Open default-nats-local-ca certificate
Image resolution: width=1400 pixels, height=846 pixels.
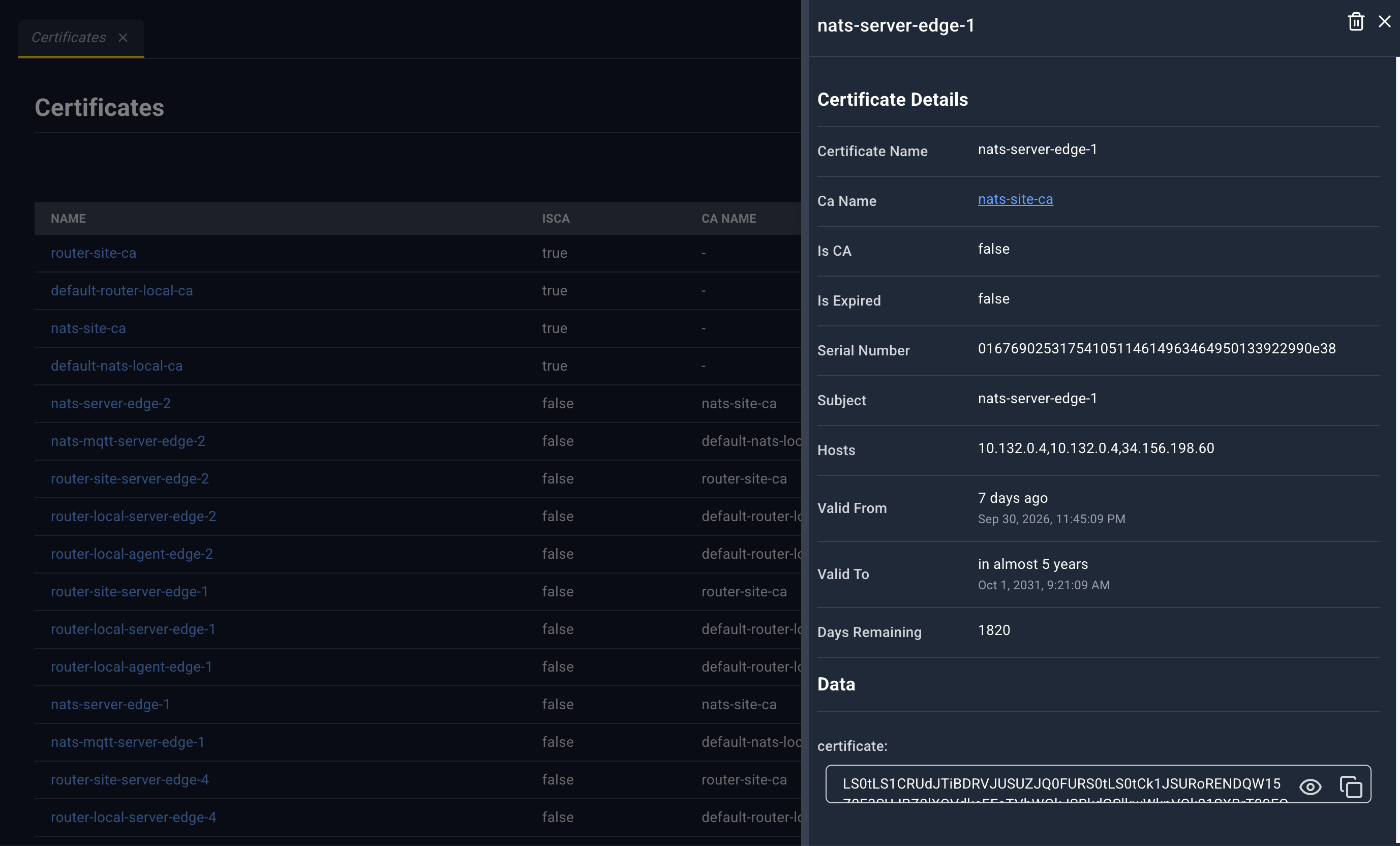[x=116, y=366]
